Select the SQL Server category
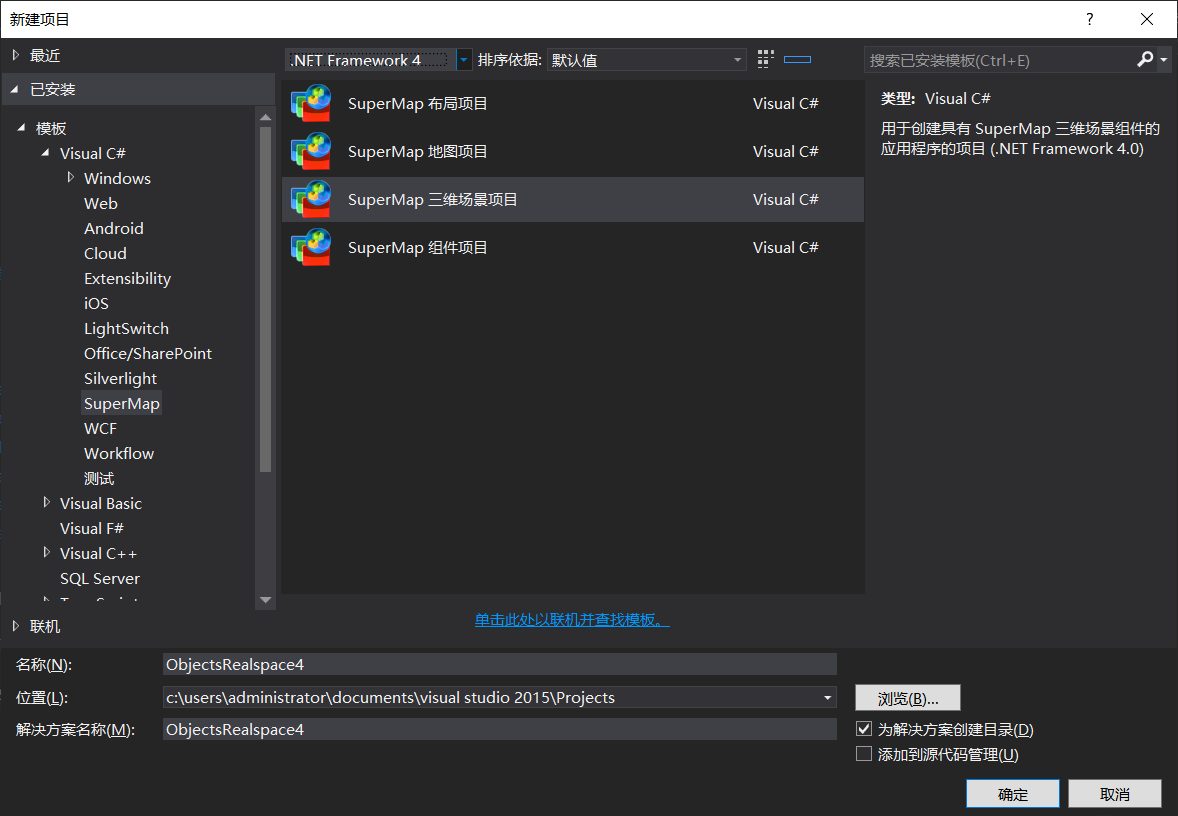Screen dimensions: 1178x816 click(100, 578)
